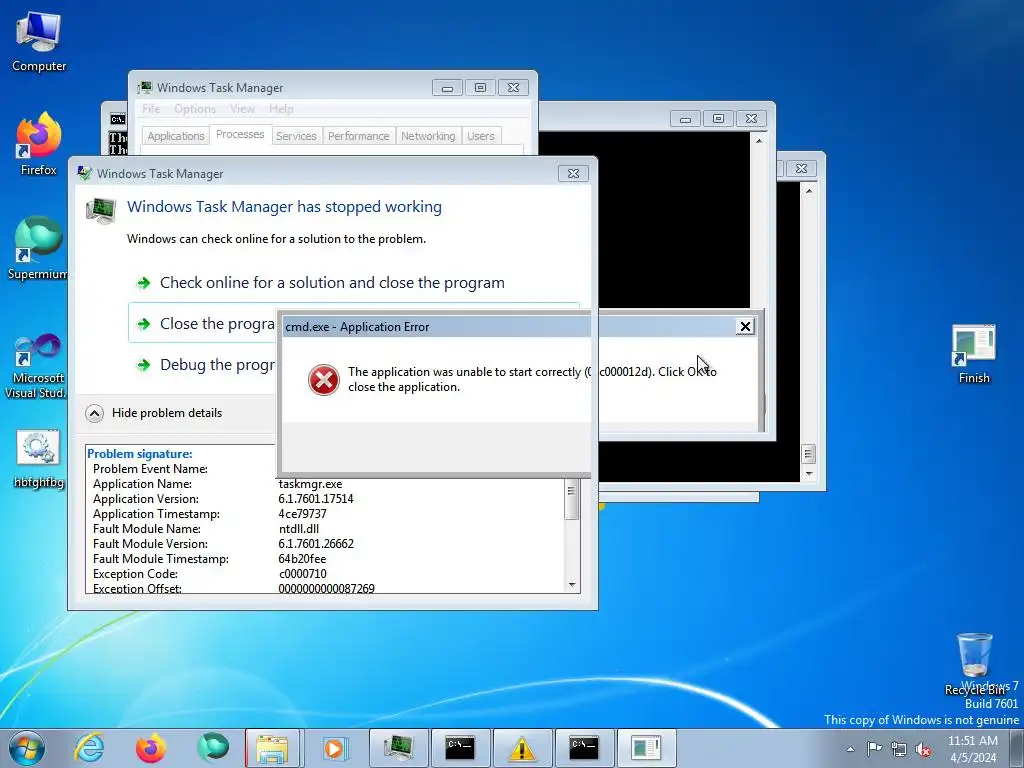Open View menu in Windows Task Manager
Viewport: 1024px width, 768px height.
point(242,109)
